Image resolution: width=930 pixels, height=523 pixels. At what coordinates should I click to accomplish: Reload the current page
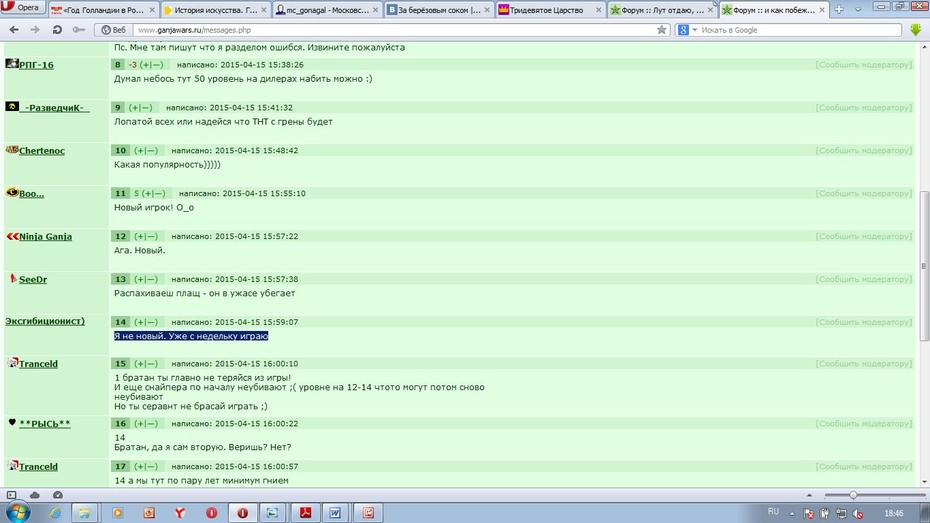click(x=57, y=30)
